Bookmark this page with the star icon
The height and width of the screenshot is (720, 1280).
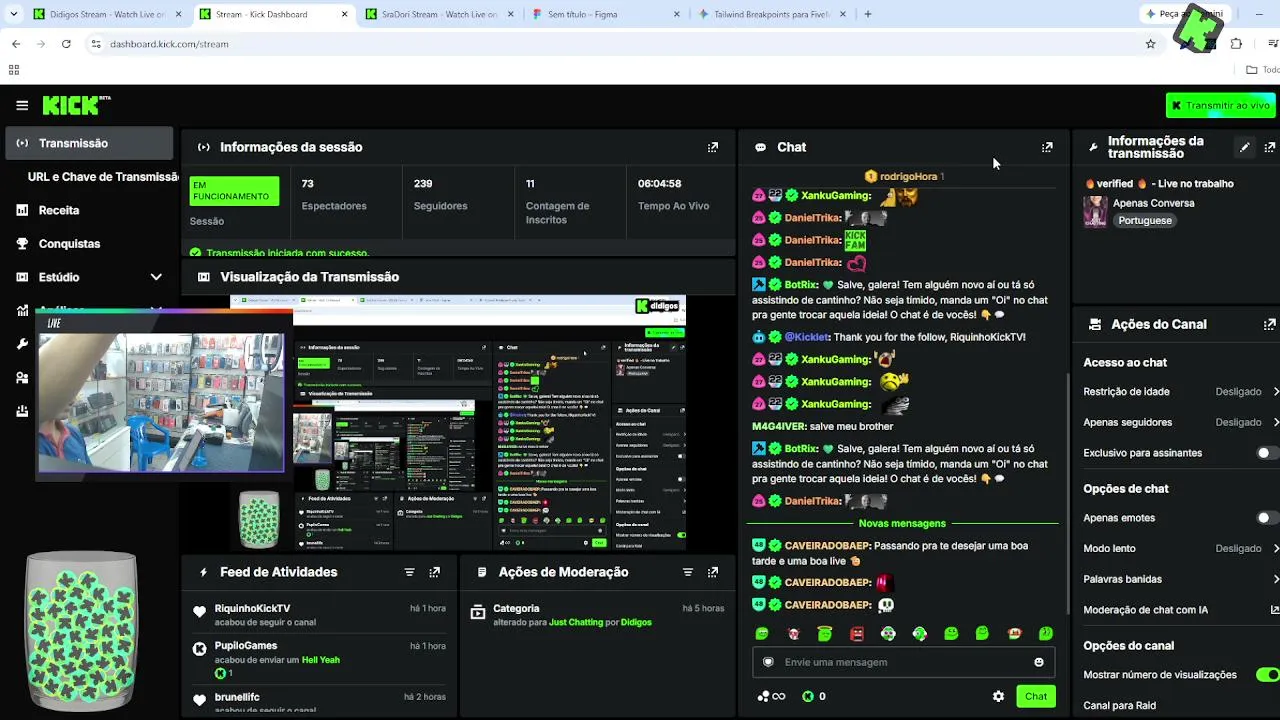1150,44
